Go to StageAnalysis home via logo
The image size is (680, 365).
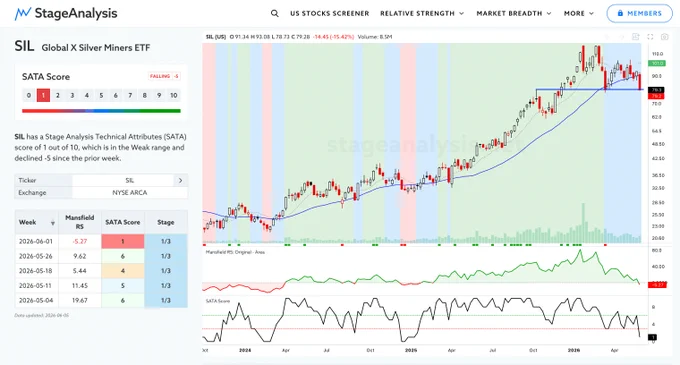pos(66,13)
